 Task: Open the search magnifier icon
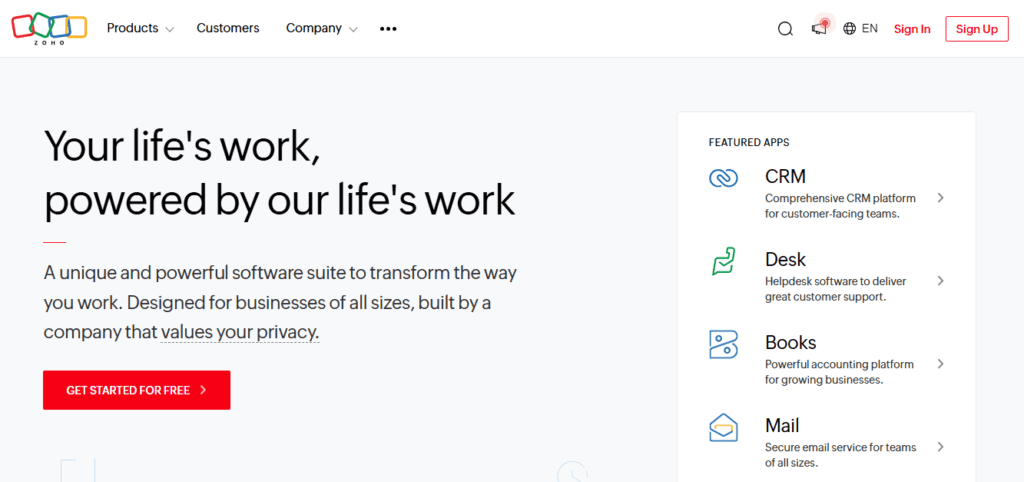pyautogui.click(x=785, y=29)
